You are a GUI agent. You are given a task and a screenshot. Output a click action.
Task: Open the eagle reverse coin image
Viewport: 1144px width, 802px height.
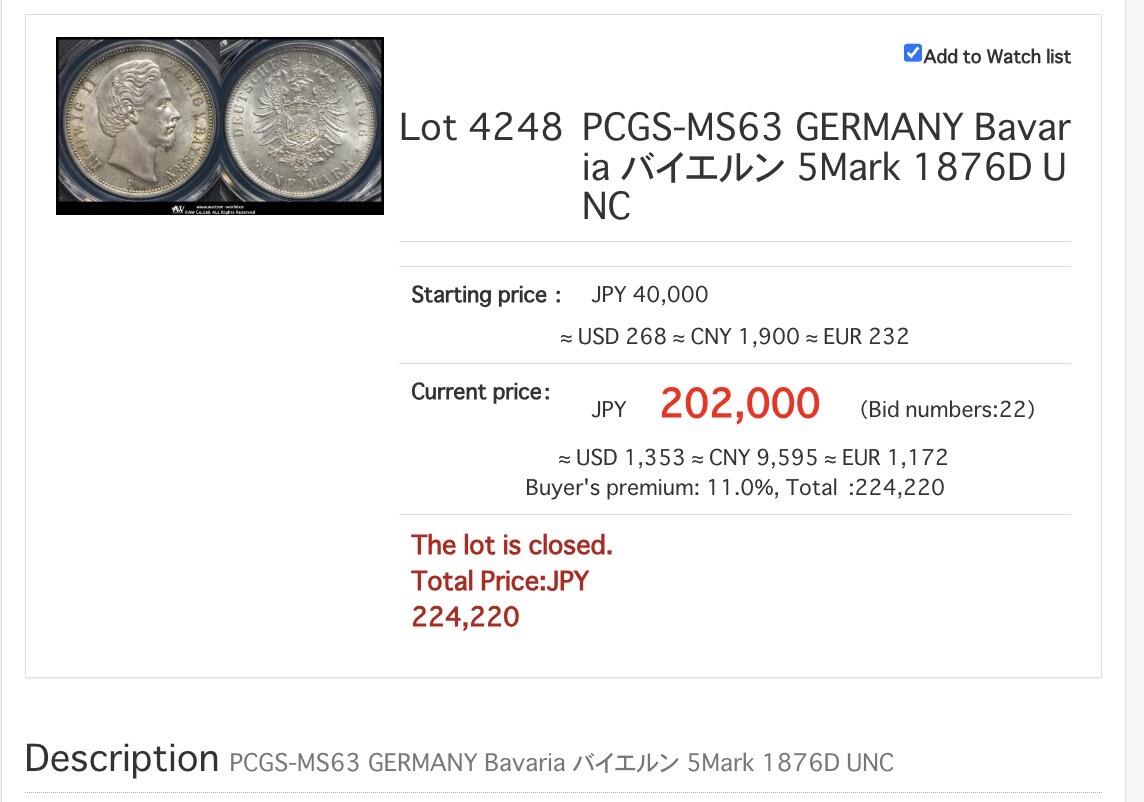(301, 122)
